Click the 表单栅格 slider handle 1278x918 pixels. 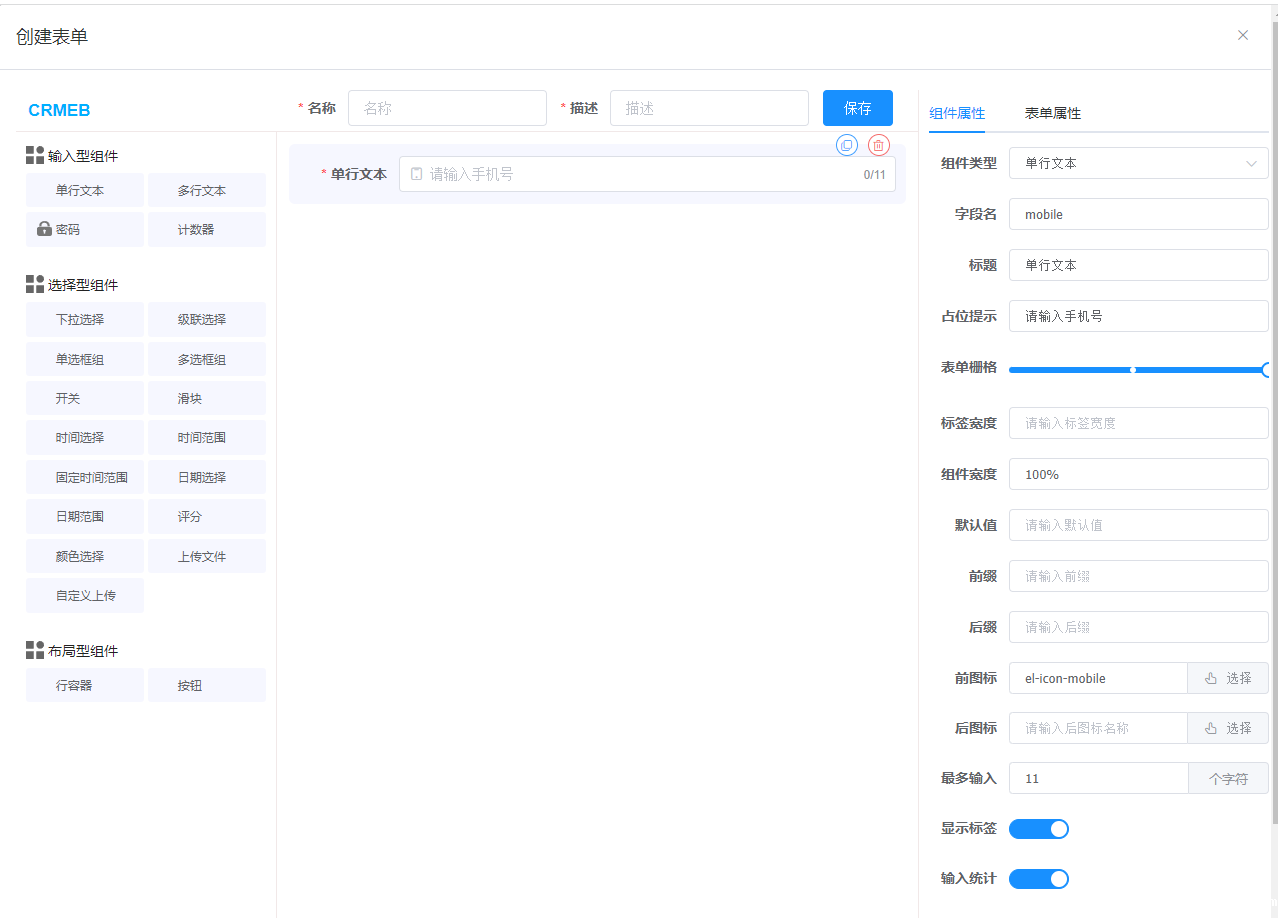coord(1267,370)
